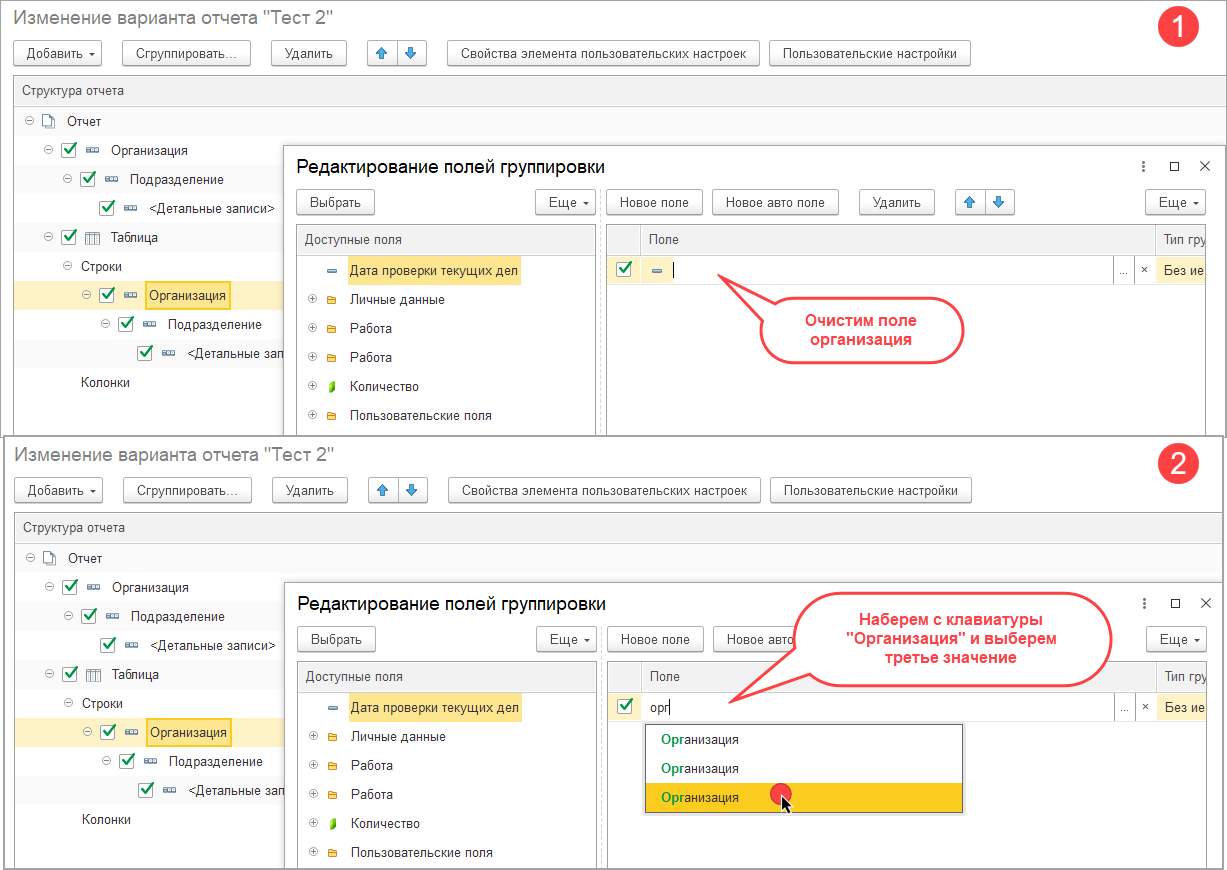Open Добавить dropdown in upper screenshot
Screen dimensions: 1227x870
click(x=58, y=53)
